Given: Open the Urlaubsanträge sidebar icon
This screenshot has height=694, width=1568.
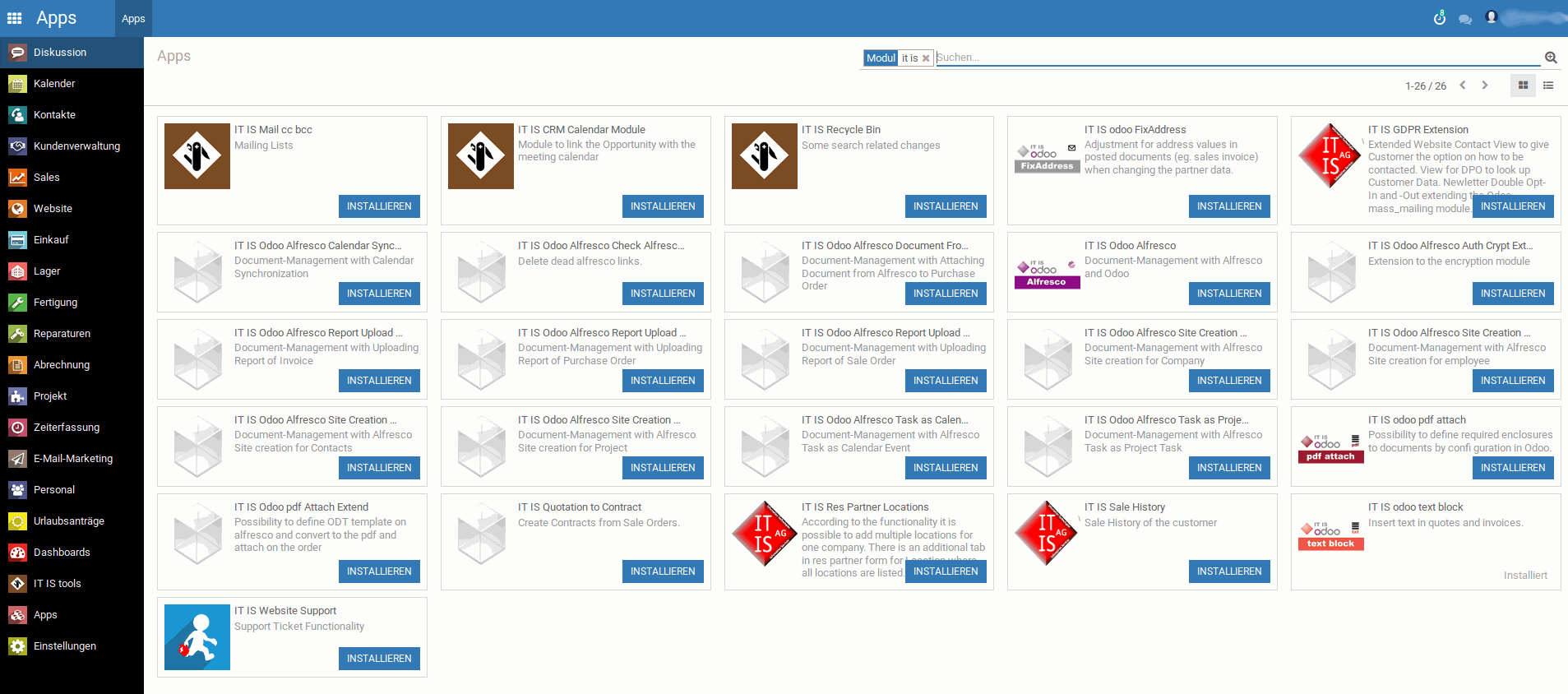Looking at the screenshot, I should coord(17,521).
